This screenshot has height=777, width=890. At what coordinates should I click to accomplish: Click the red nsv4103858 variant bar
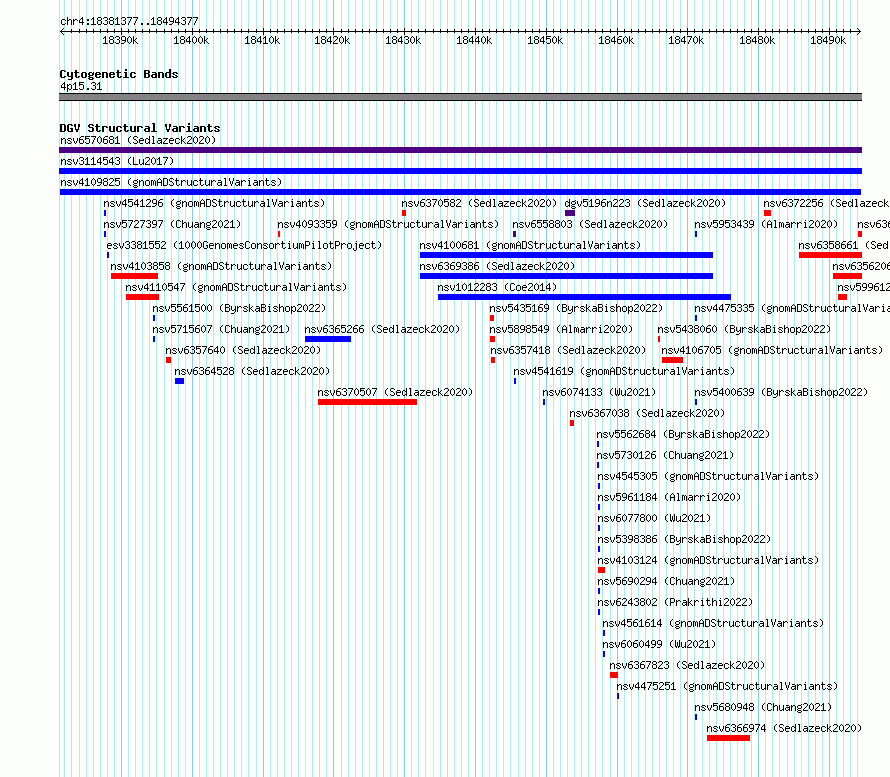coord(135,276)
